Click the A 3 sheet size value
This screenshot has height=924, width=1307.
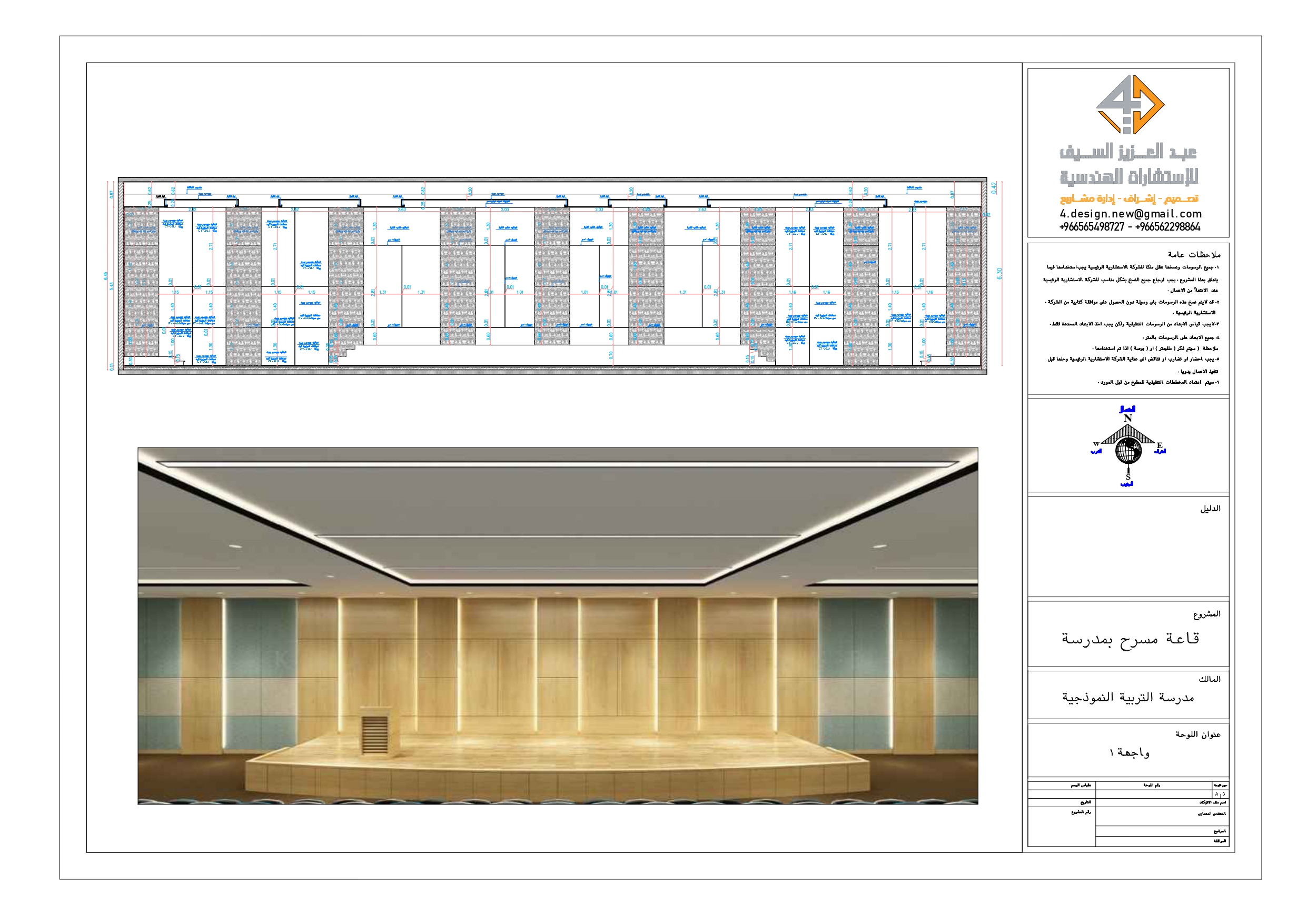[1220, 793]
